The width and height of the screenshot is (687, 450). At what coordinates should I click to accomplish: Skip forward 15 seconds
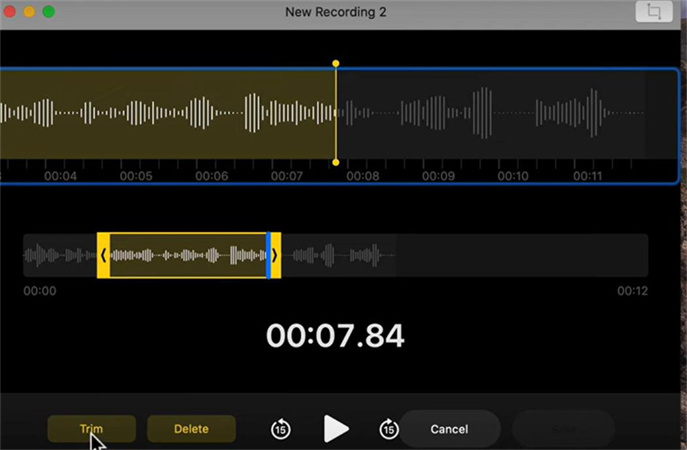click(389, 429)
